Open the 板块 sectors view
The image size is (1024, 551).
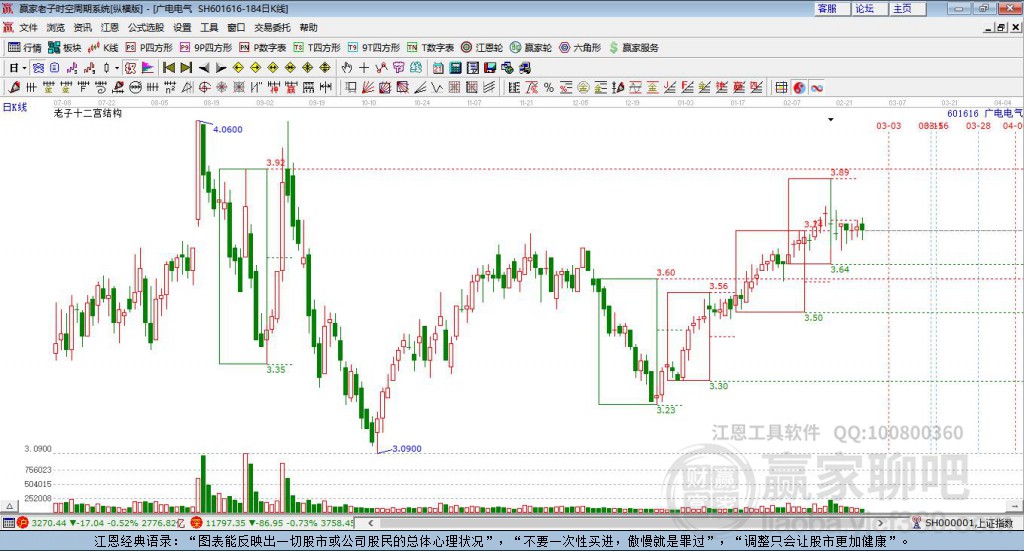coord(64,48)
